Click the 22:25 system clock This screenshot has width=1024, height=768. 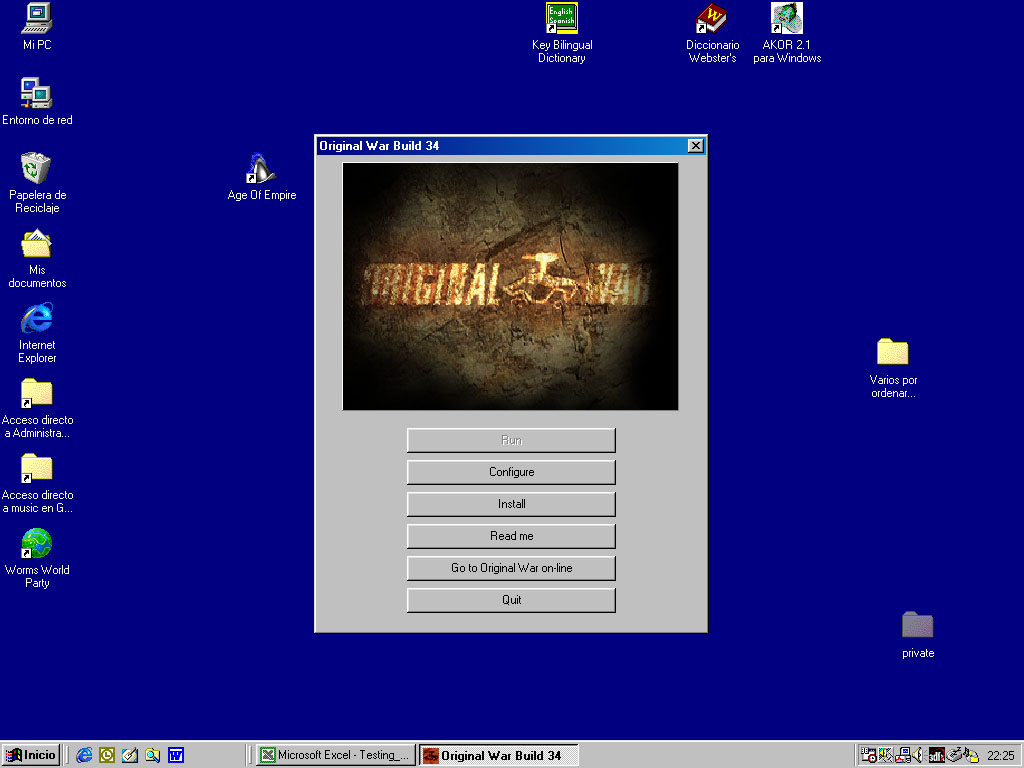point(1000,756)
